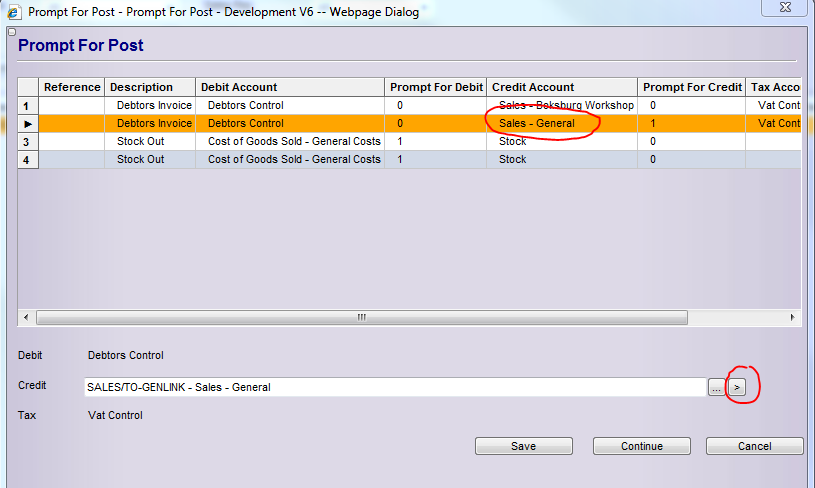815x488 pixels.
Task: Click the Prompt For Debit column header
Action: tap(436, 87)
